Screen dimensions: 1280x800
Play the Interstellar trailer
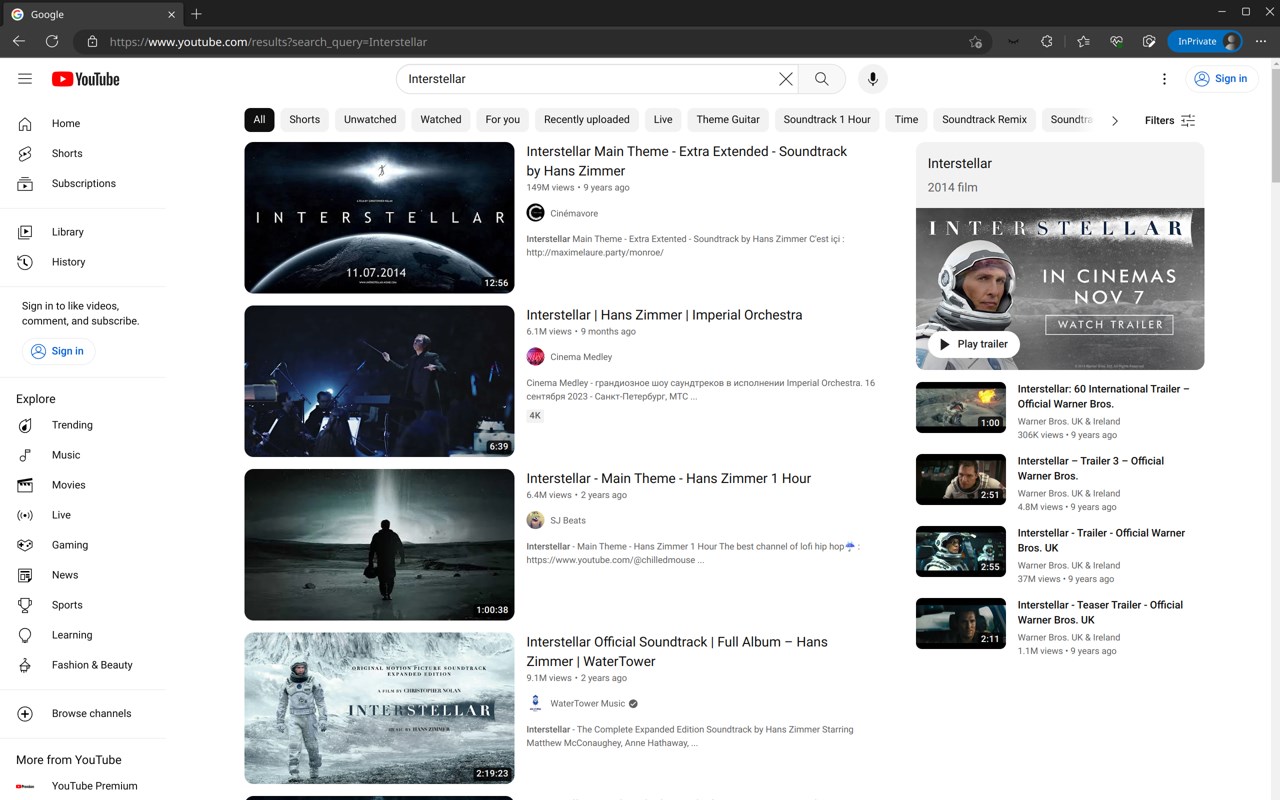973,344
